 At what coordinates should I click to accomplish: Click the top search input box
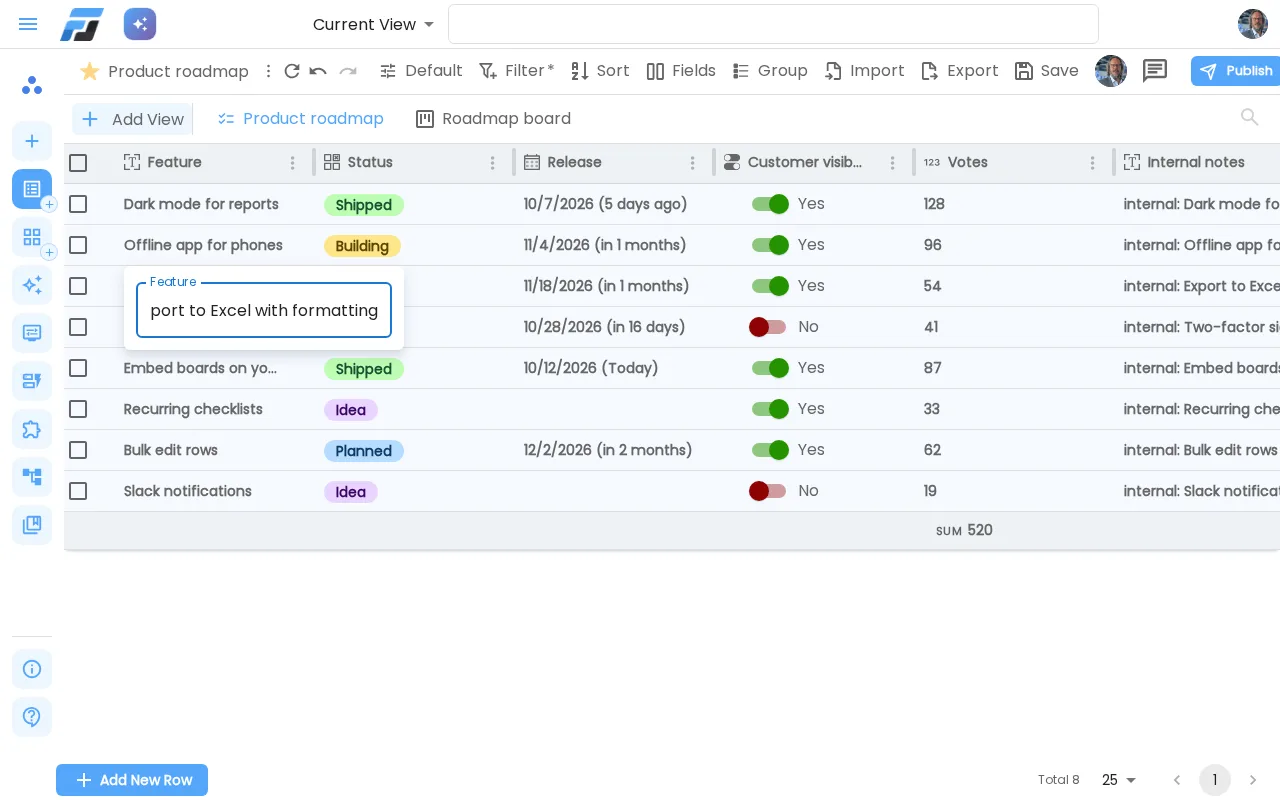click(x=773, y=24)
